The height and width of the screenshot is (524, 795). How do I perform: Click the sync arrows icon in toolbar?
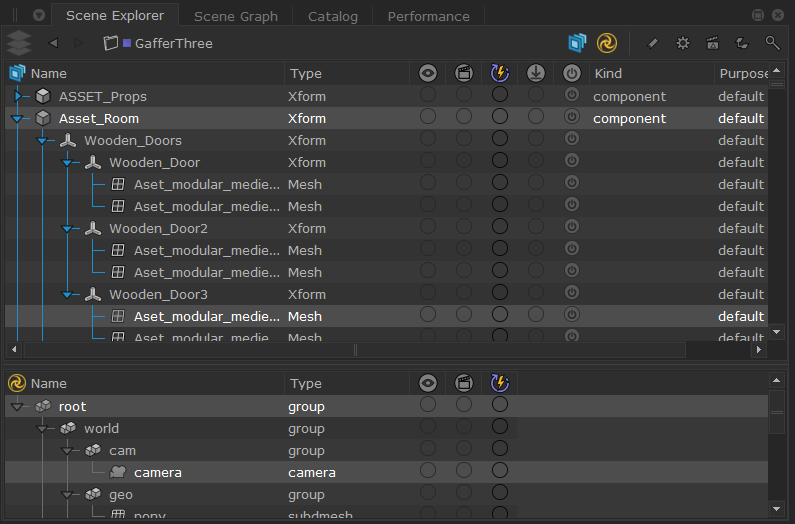click(742, 43)
